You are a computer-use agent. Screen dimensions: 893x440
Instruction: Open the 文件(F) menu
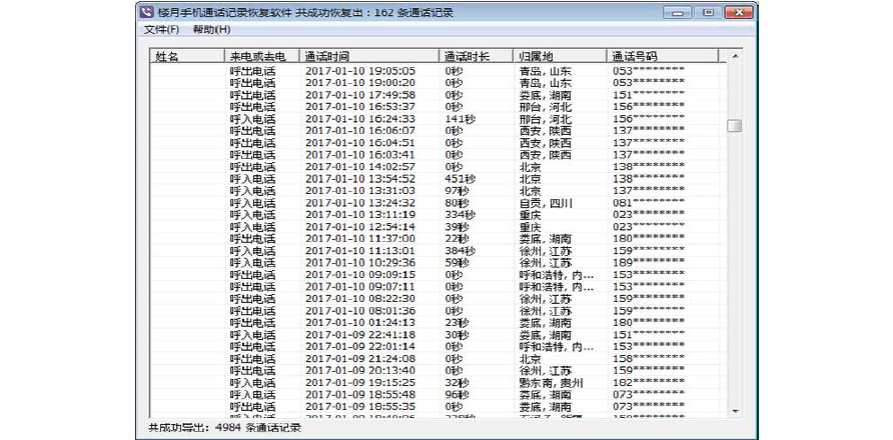pos(162,30)
